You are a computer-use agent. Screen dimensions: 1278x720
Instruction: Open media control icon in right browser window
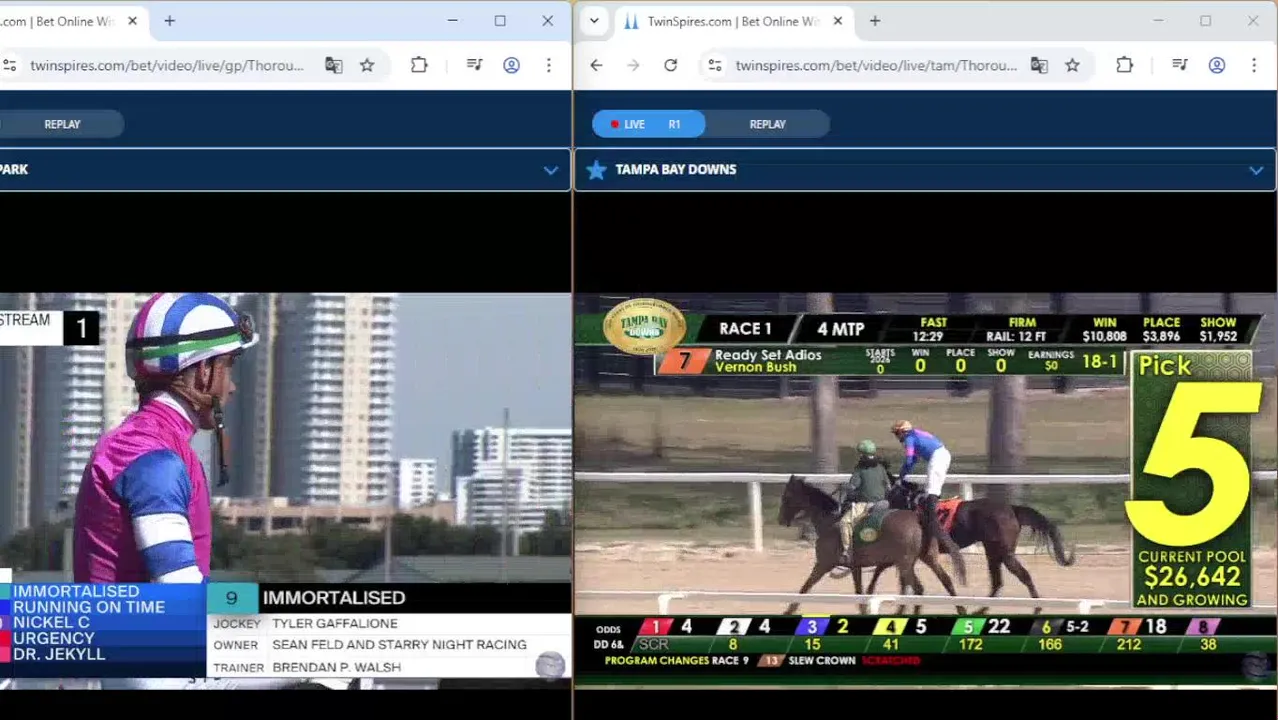point(1180,65)
